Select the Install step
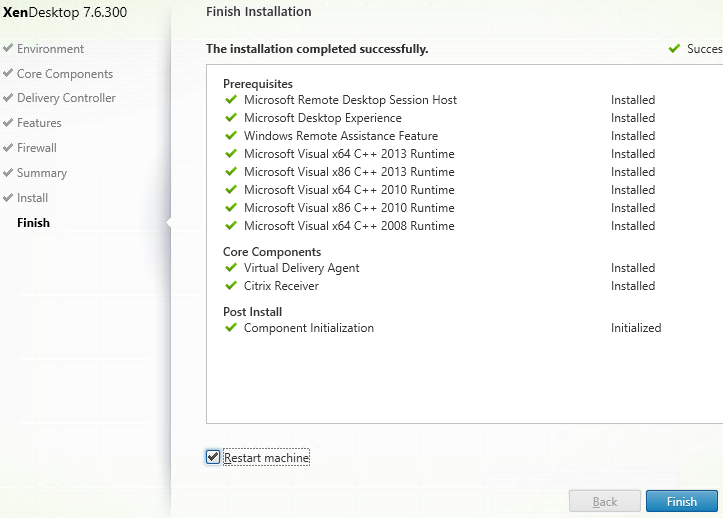This screenshot has width=723, height=518. point(32,198)
